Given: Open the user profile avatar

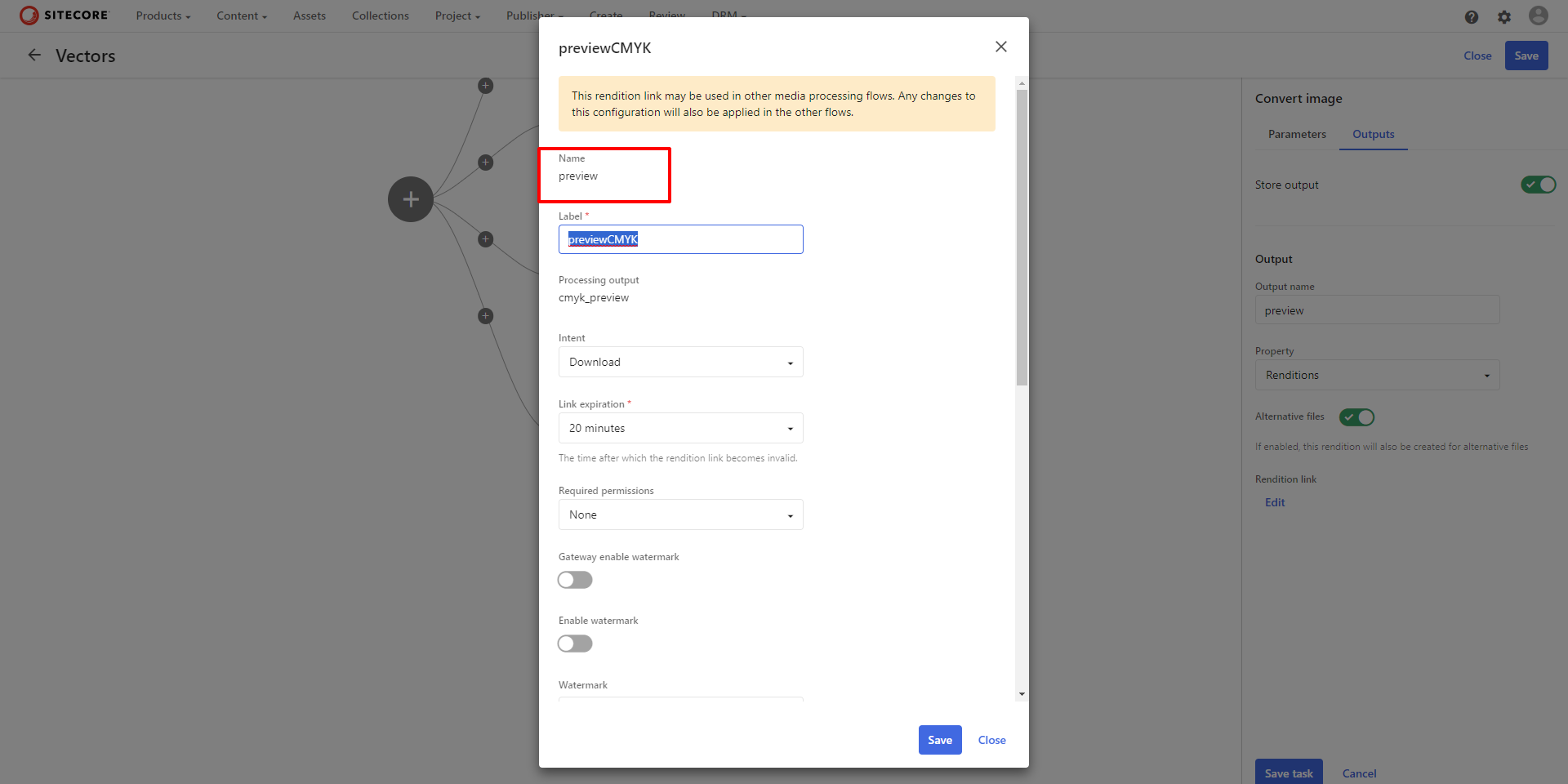Looking at the screenshot, I should (x=1539, y=16).
